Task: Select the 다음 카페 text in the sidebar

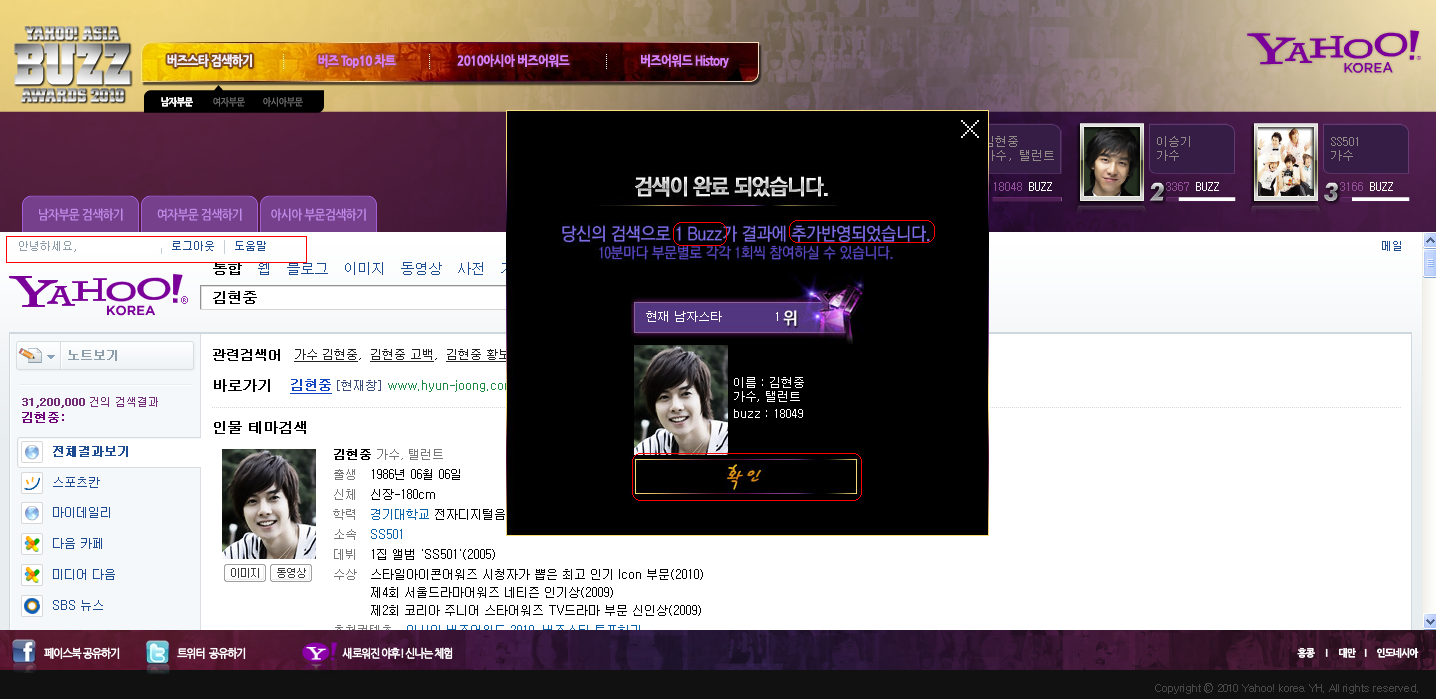Action: tap(78, 544)
